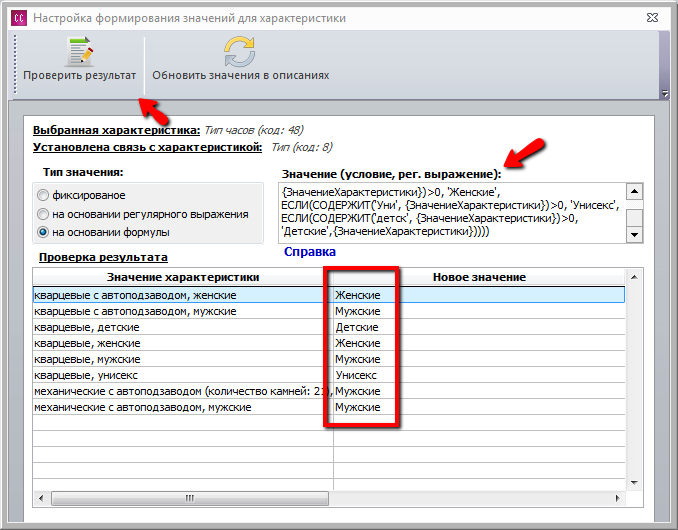Click the application logo in title bar
The height and width of the screenshot is (530, 678).
[19, 18]
